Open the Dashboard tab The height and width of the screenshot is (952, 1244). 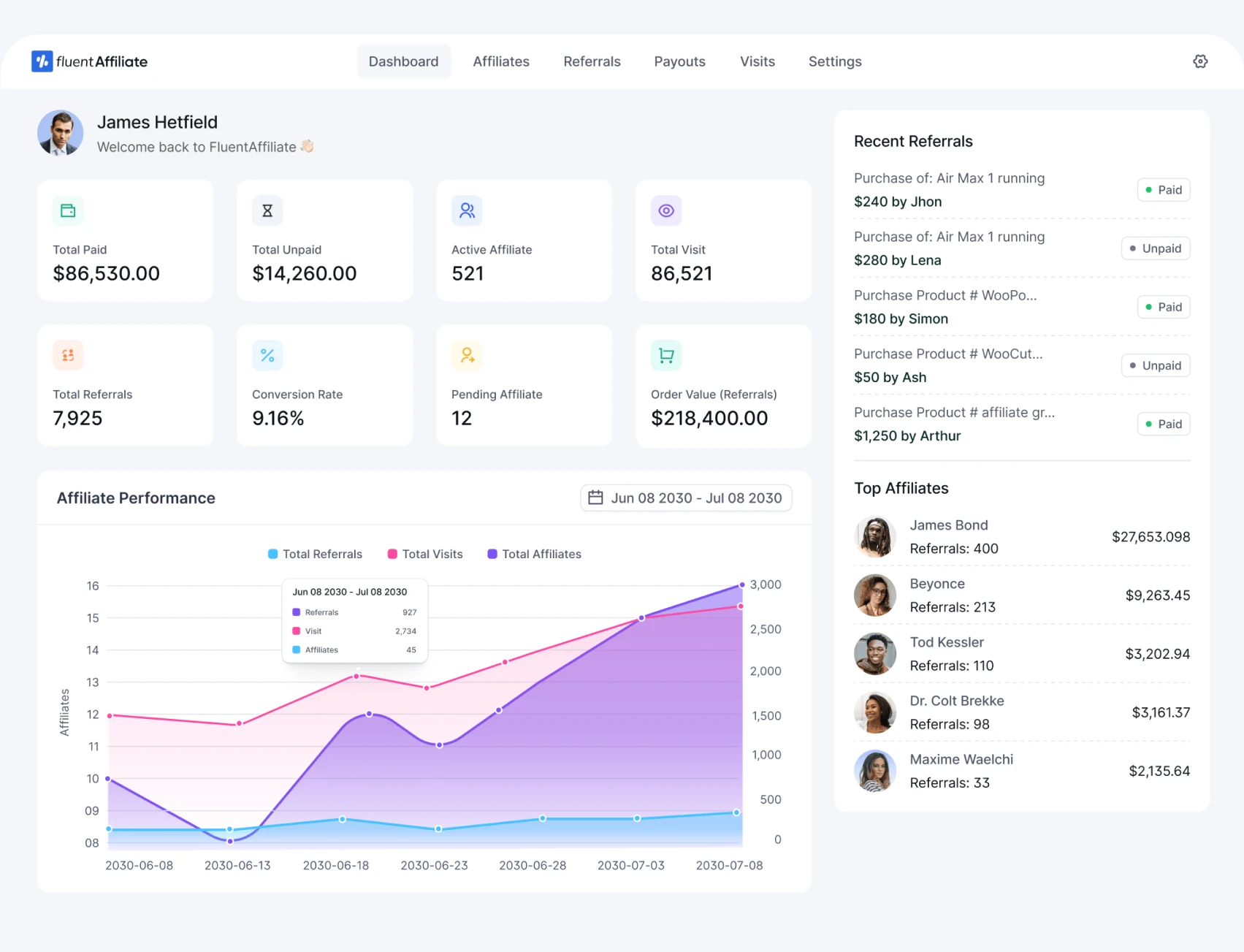pos(404,61)
